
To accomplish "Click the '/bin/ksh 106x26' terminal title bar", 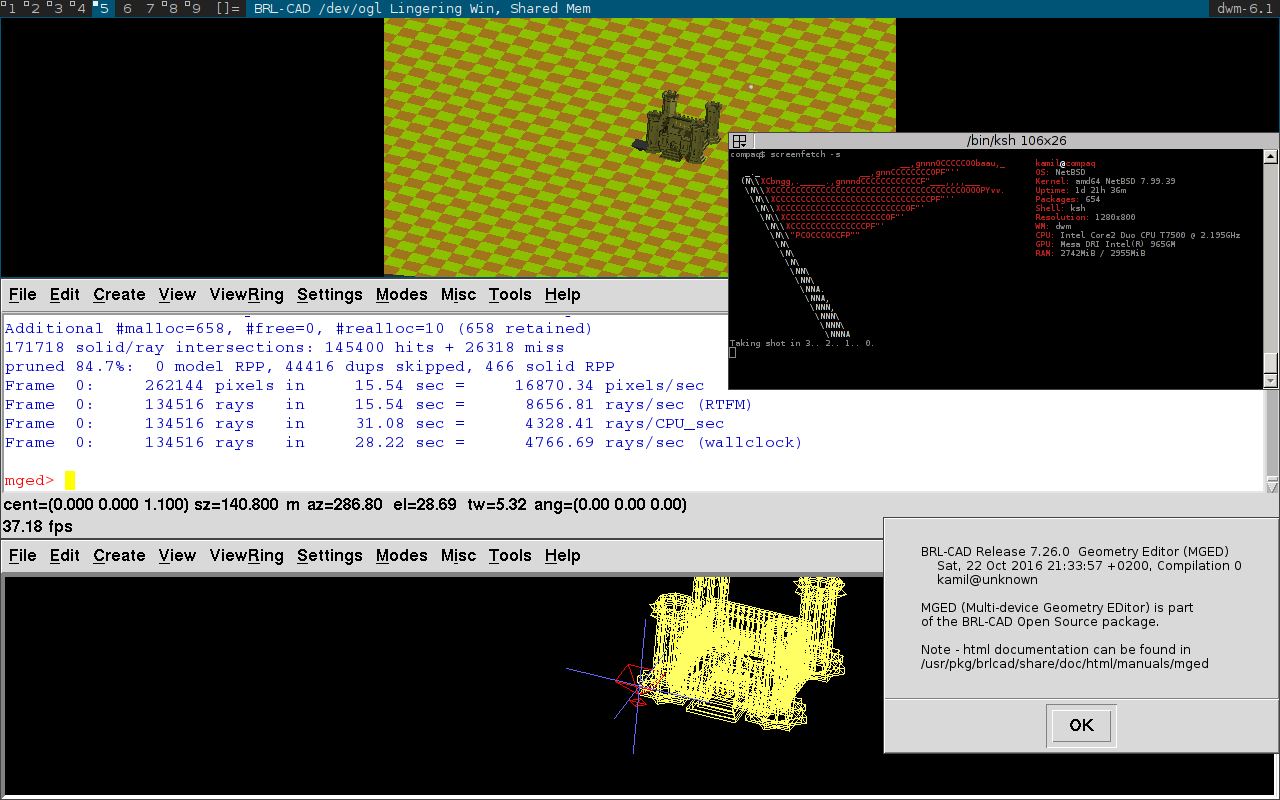I will (x=1016, y=141).
